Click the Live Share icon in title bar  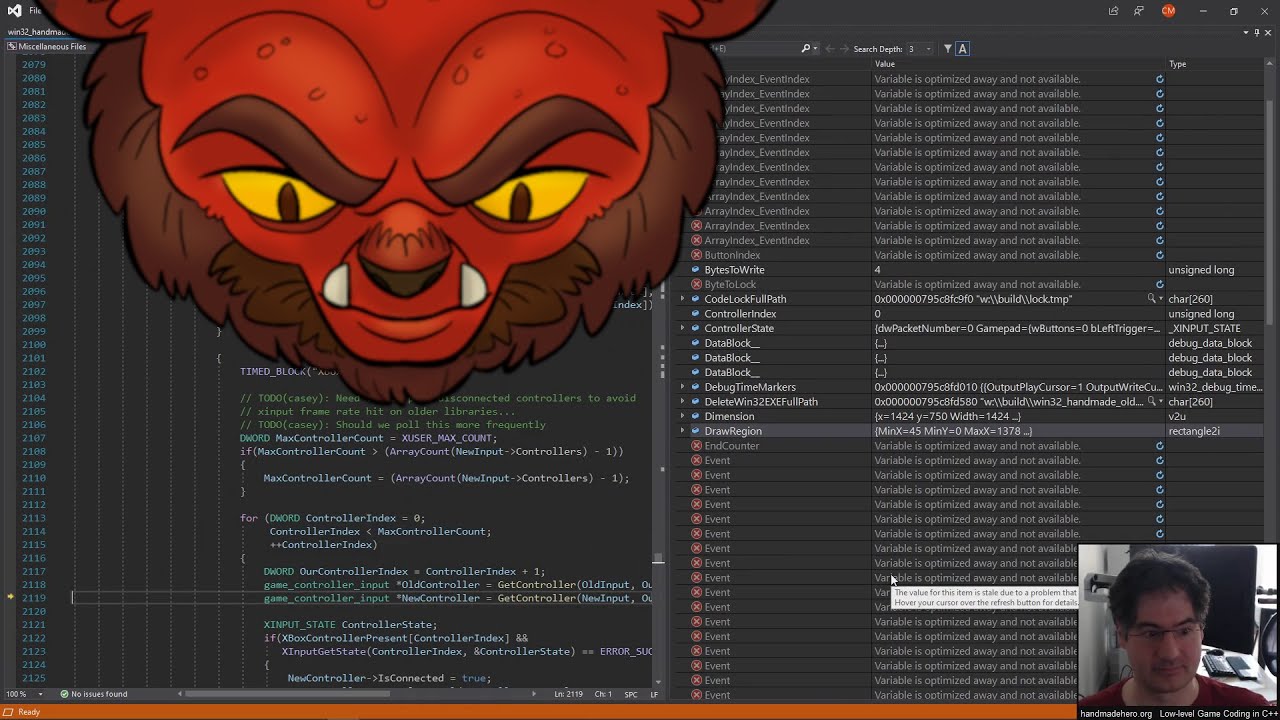[1113, 11]
